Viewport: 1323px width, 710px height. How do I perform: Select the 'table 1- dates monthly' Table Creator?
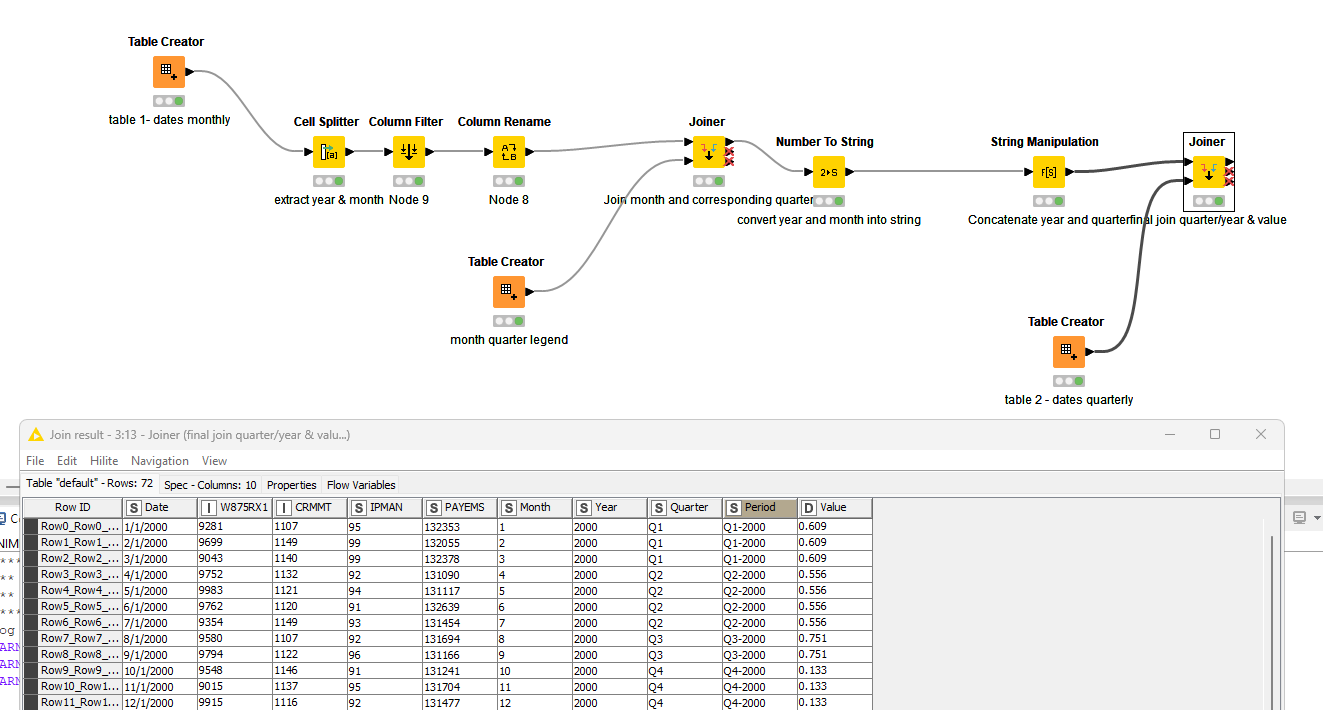(x=168, y=71)
